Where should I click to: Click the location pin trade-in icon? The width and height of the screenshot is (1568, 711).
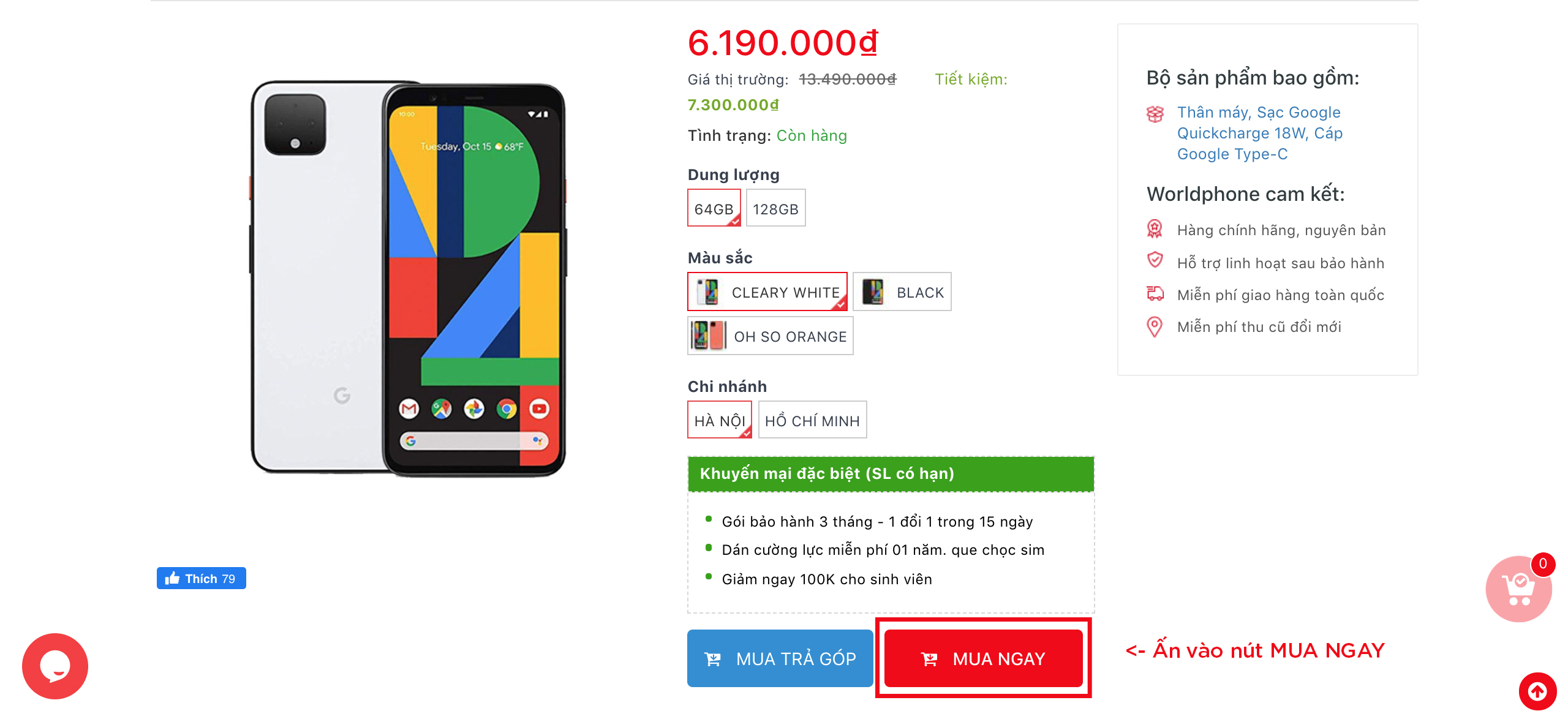[x=1154, y=326]
